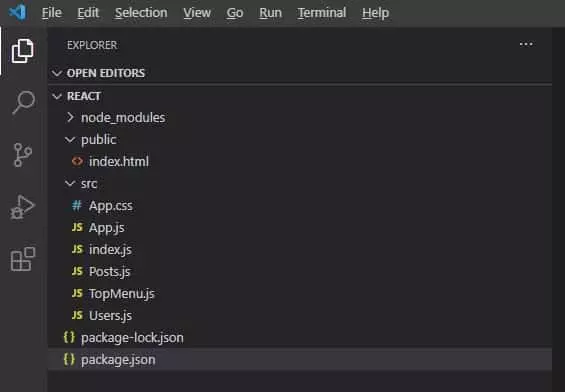Collapse the REACT project root
This screenshot has height=392, width=565.
click(x=57, y=96)
